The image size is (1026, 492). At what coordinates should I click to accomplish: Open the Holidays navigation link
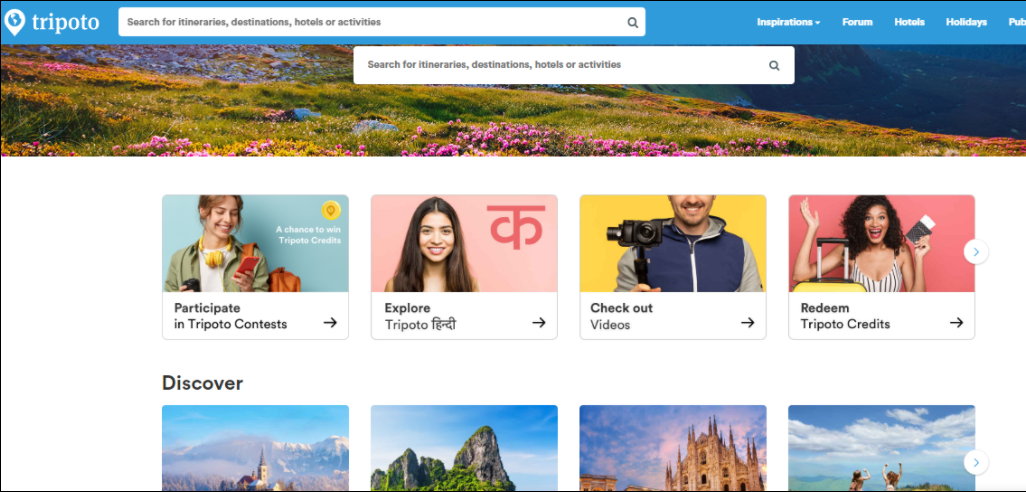click(966, 22)
